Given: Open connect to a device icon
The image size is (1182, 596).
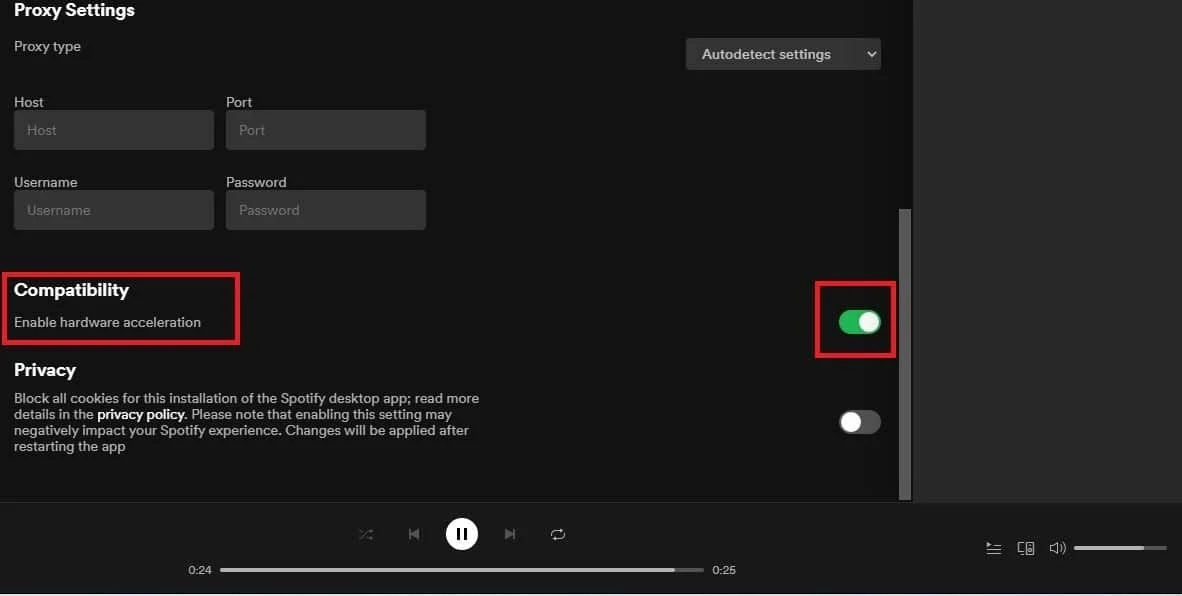Looking at the screenshot, I should point(1026,549).
